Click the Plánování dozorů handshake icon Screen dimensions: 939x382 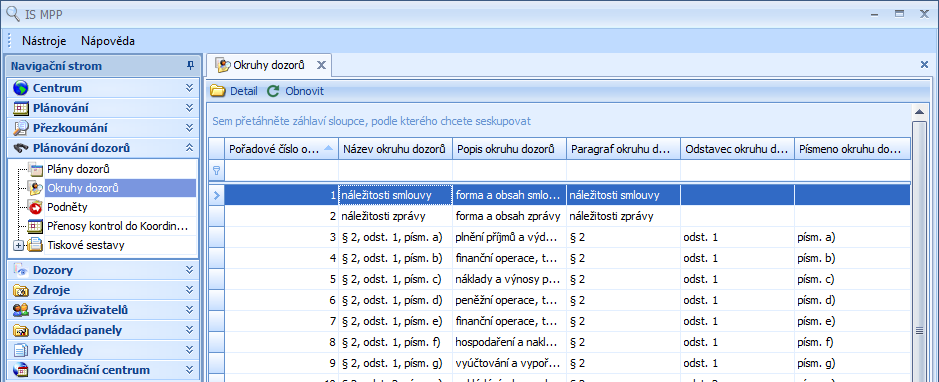[x=21, y=148]
